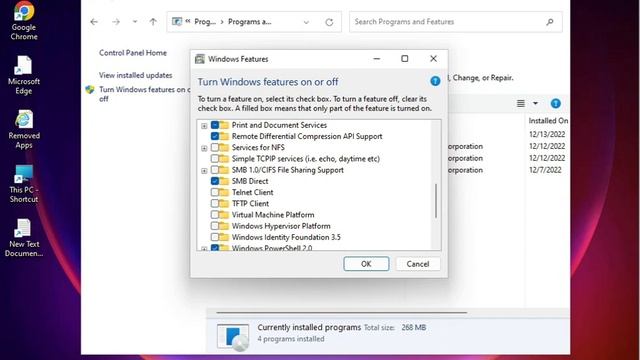Image resolution: width=640 pixels, height=360 pixels.
Task: Expand Print and Document Services node
Action: point(204,126)
